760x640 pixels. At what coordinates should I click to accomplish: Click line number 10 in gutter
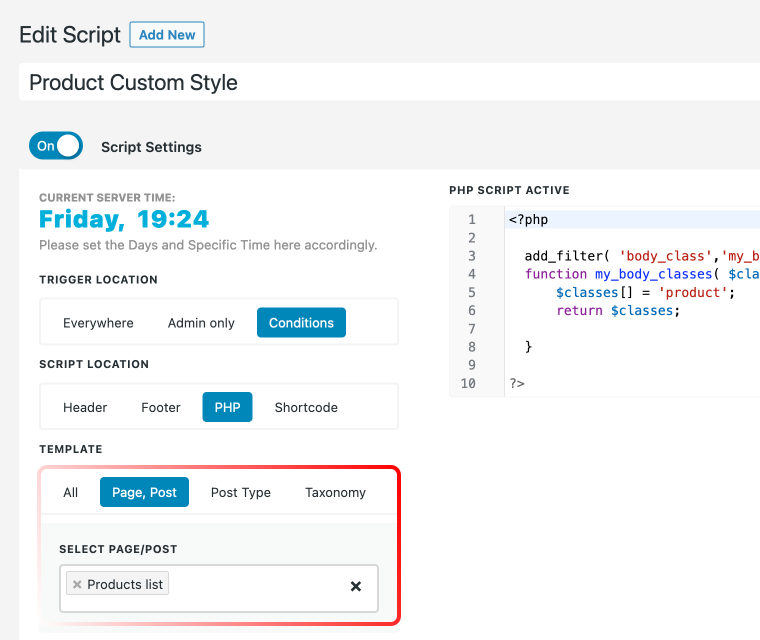[468, 384]
